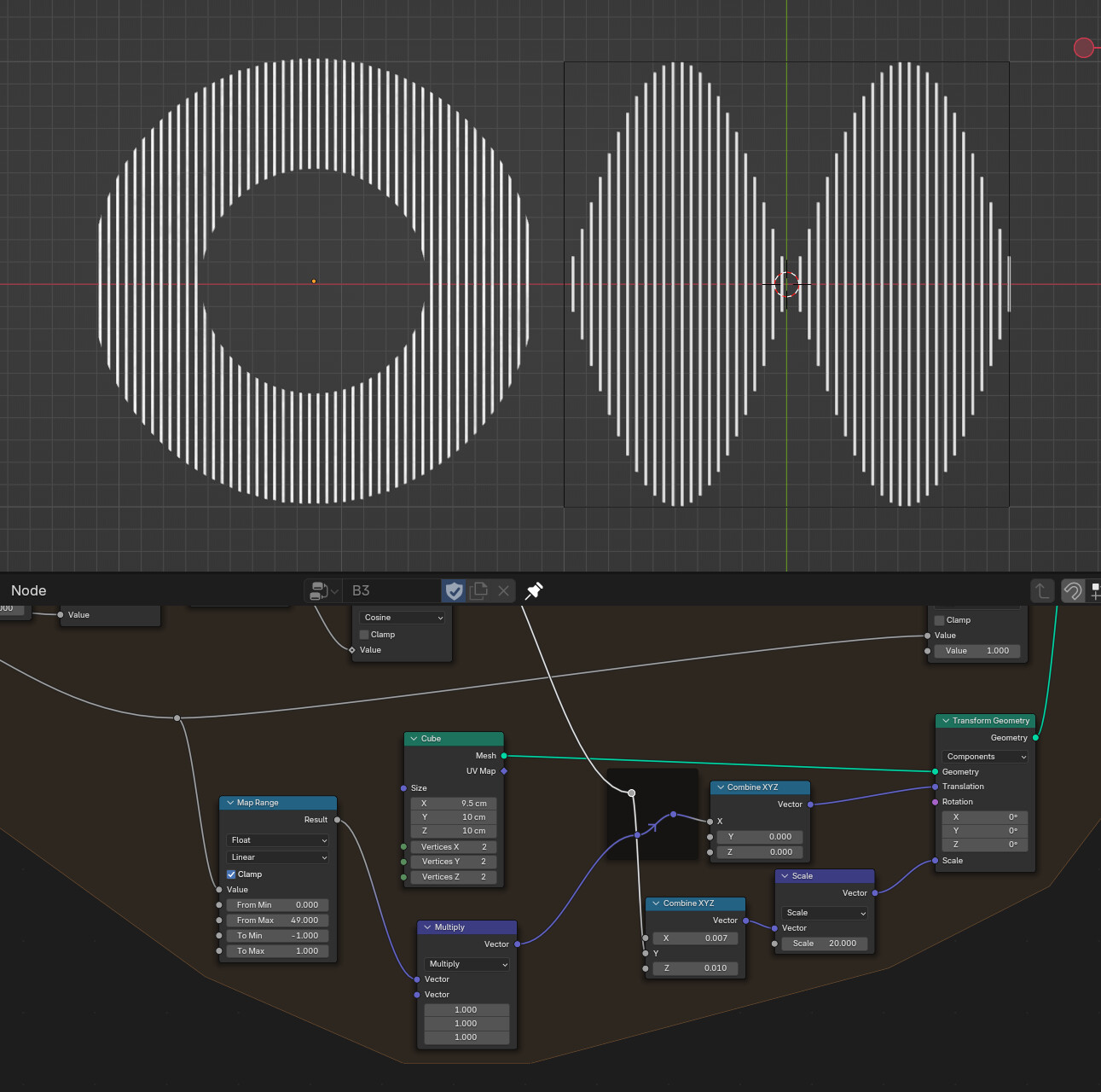Click the Mesh output socket on Cube node
Image resolution: width=1101 pixels, height=1092 pixels.
click(504, 756)
